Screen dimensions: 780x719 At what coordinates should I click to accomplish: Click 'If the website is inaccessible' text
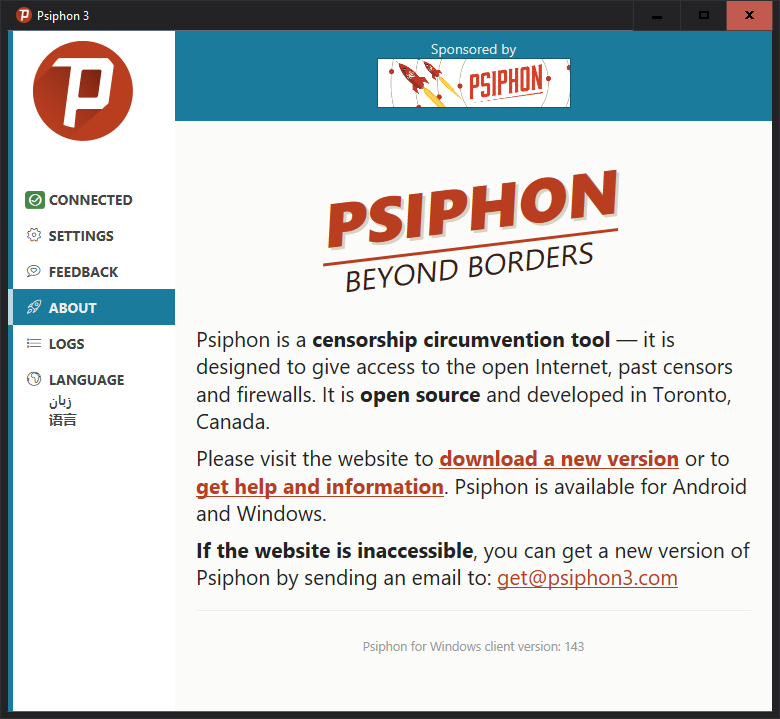334,551
